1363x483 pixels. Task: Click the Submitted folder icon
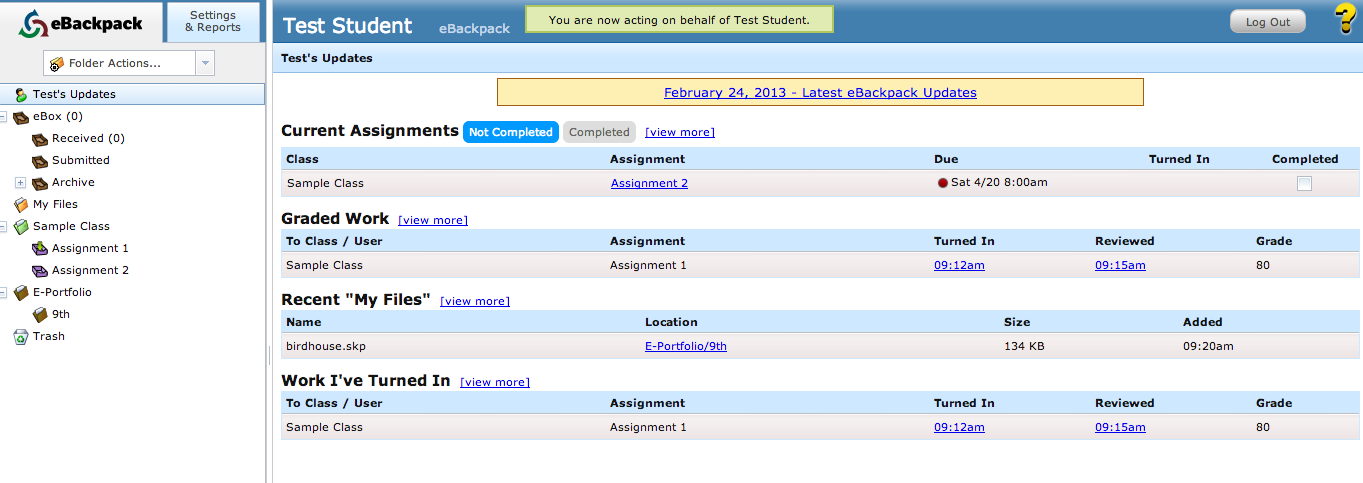(40, 161)
